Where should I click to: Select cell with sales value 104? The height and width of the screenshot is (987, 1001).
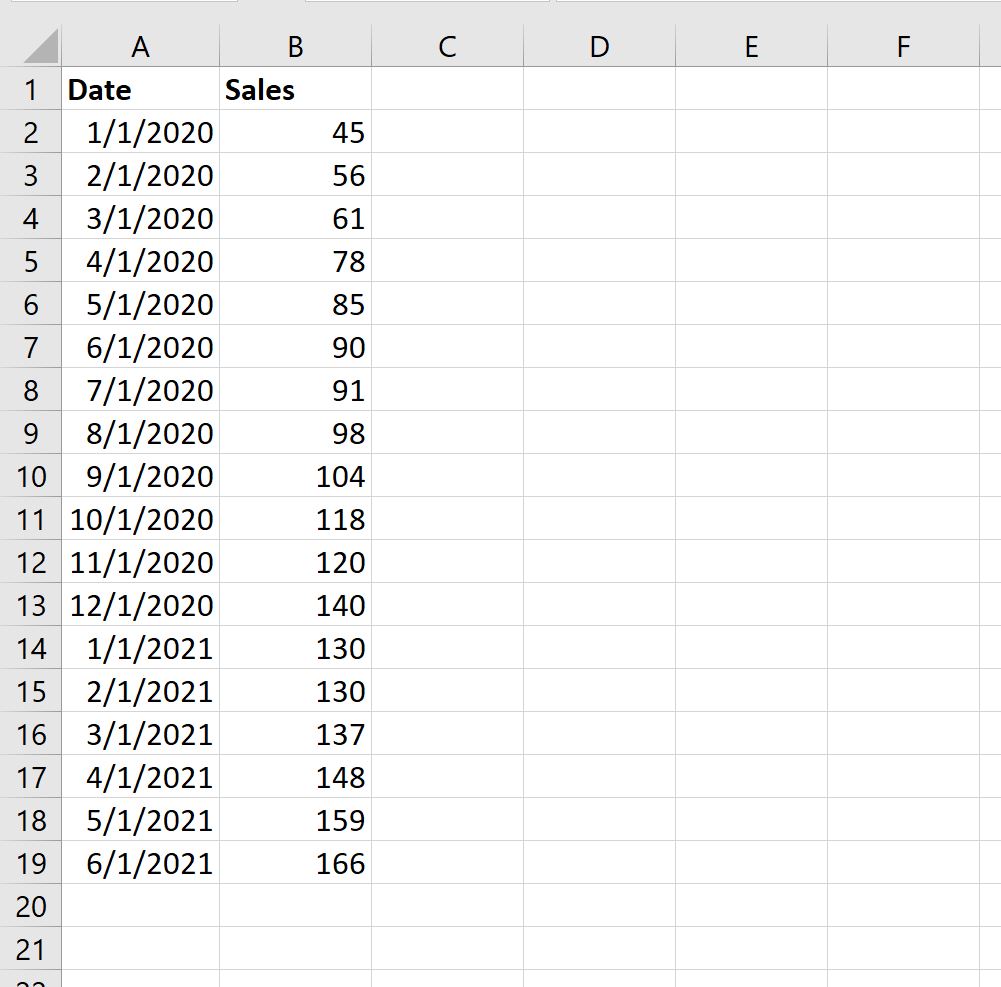pos(296,476)
